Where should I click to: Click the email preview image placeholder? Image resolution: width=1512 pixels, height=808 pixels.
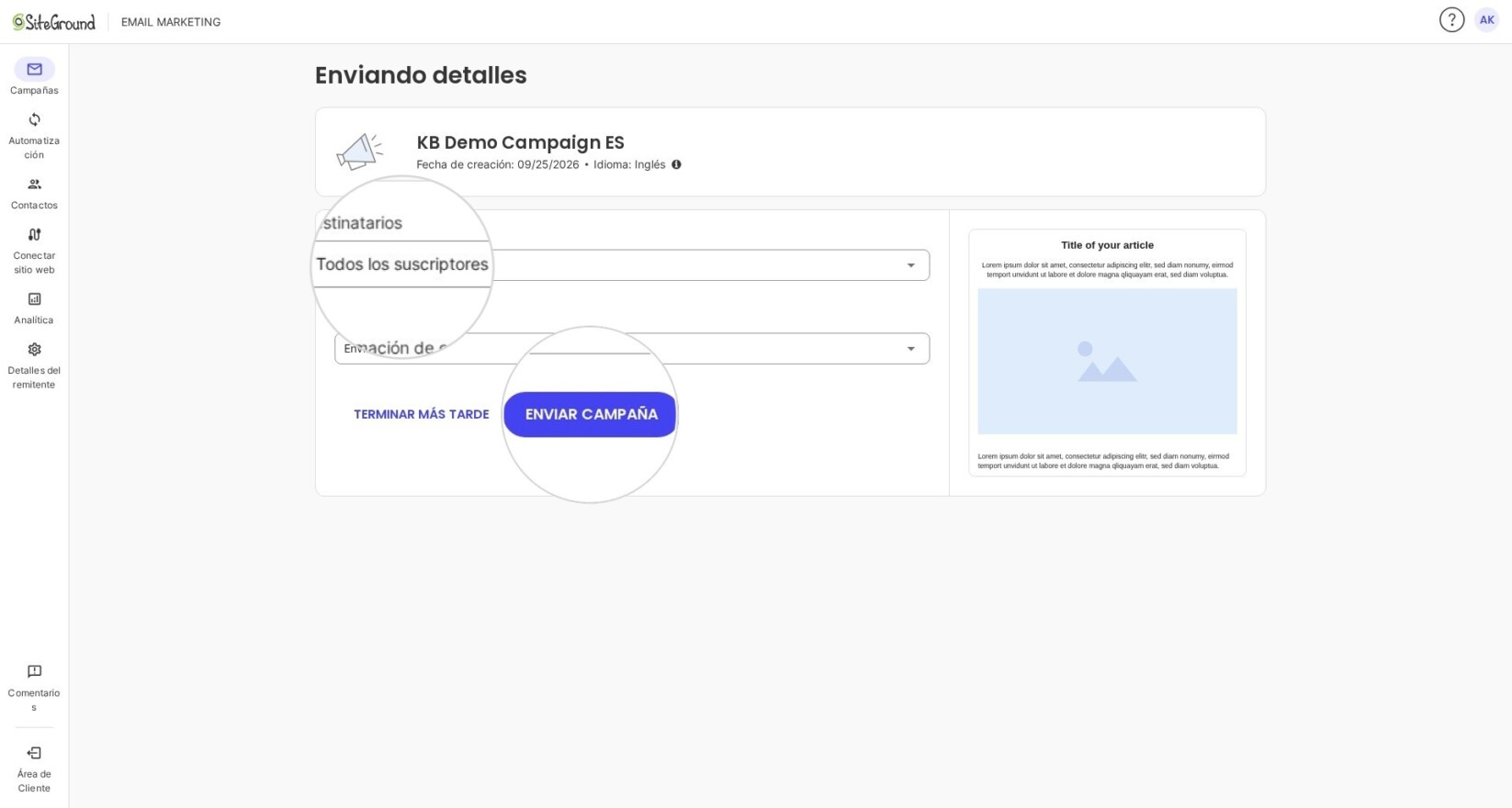pos(1107,362)
